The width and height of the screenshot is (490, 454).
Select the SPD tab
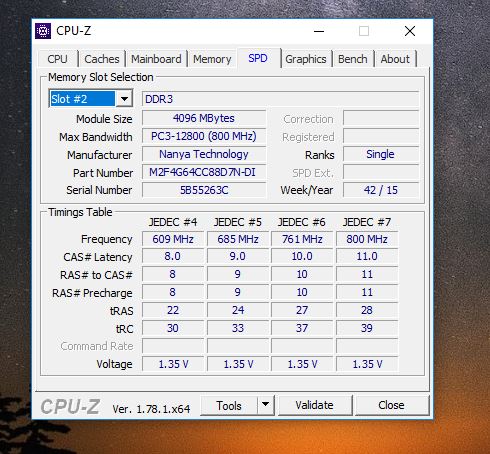pyautogui.click(x=258, y=58)
